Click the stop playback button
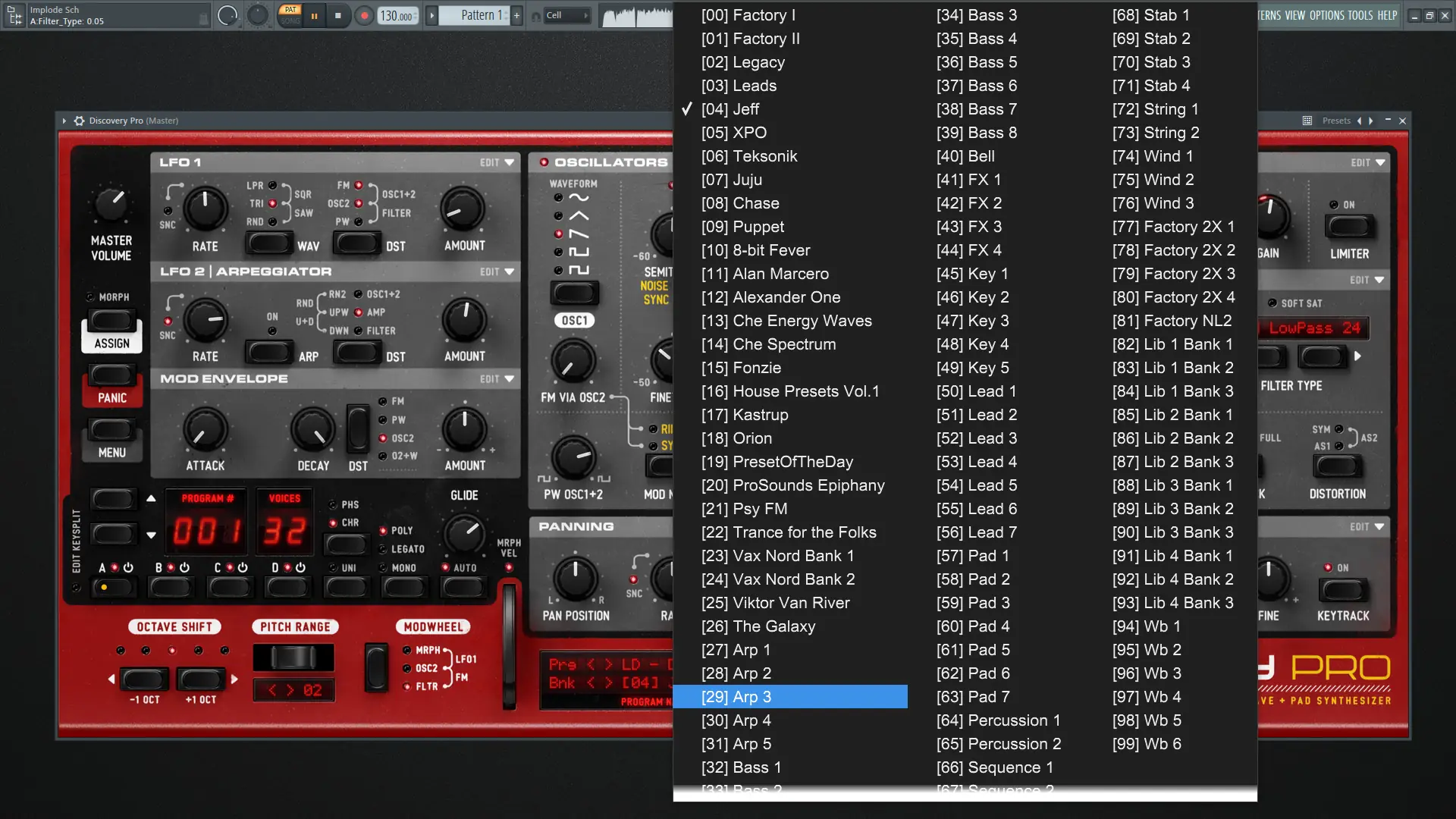This screenshot has width=1456, height=819. click(x=338, y=15)
